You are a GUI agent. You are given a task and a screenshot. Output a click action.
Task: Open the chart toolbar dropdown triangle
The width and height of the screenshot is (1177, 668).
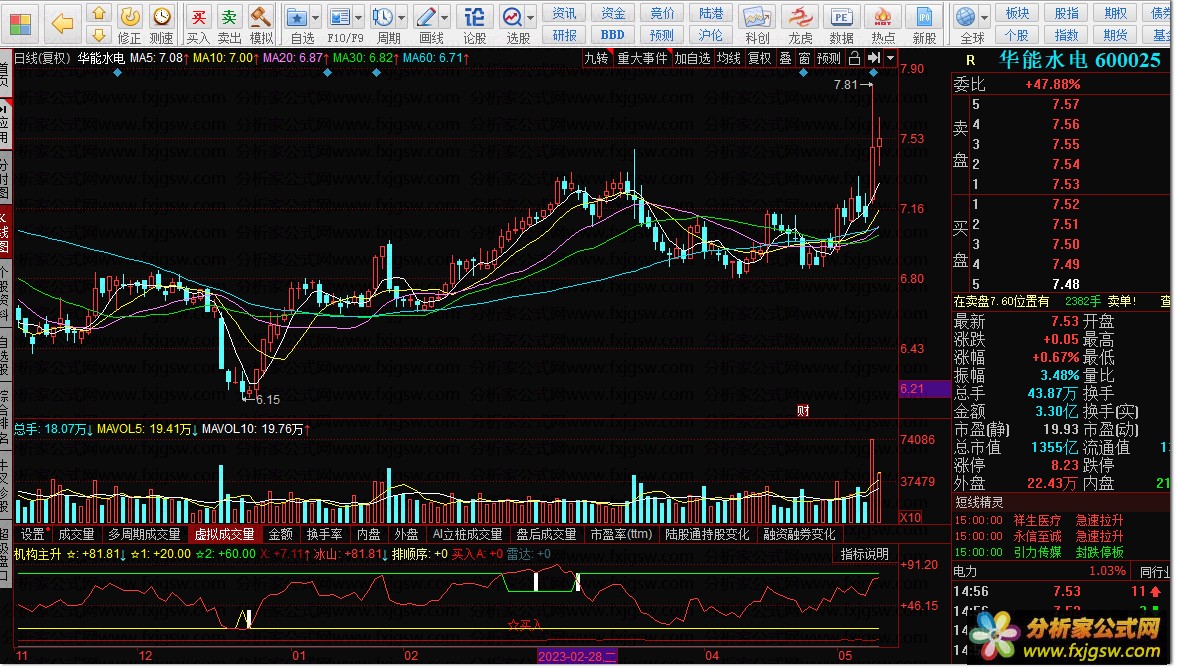pos(890,59)
